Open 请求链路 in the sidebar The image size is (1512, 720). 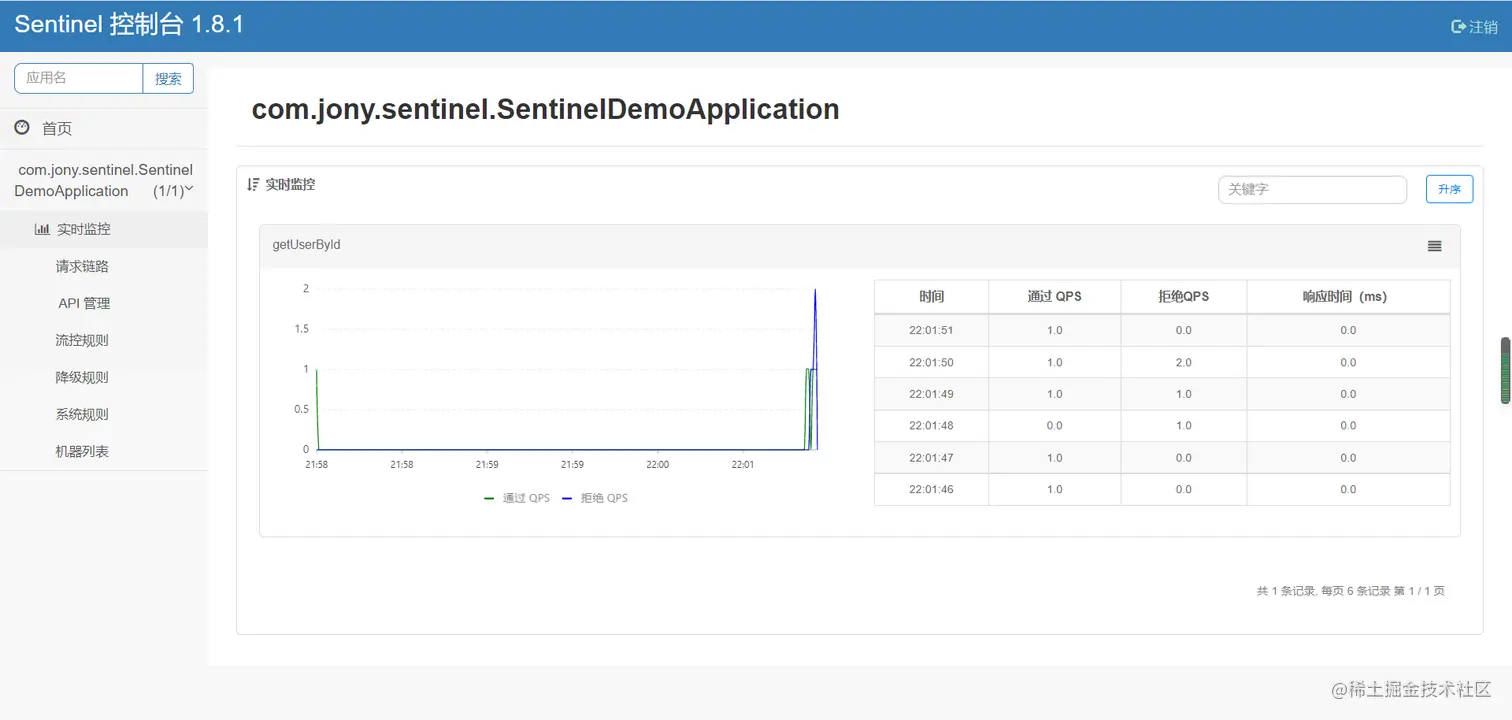82,267
